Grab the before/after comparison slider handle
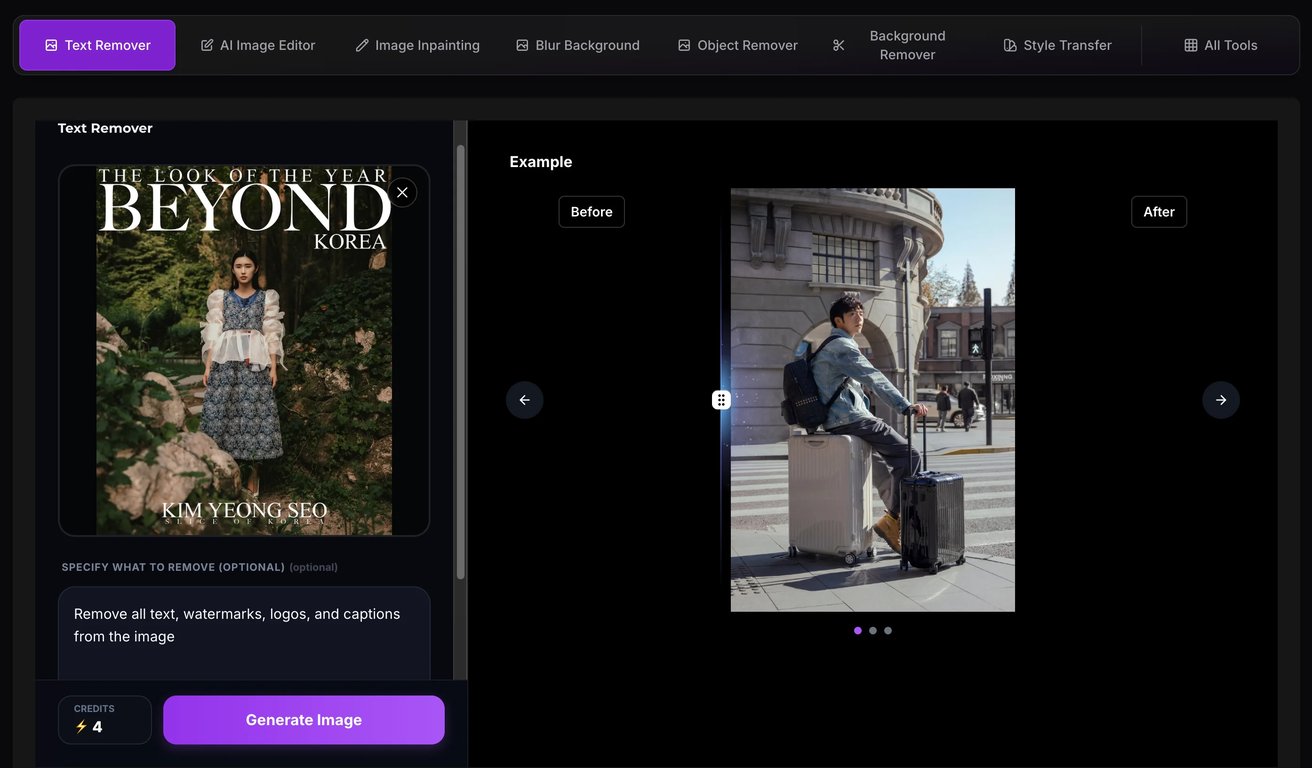The width and height of the screenshot is (1312, 768). (x=721, y=400)
